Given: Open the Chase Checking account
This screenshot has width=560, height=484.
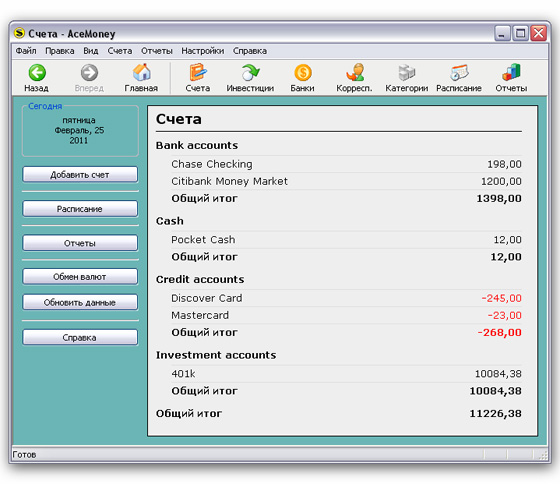Looking at the screenshot, I should click(x=211, y=164).
